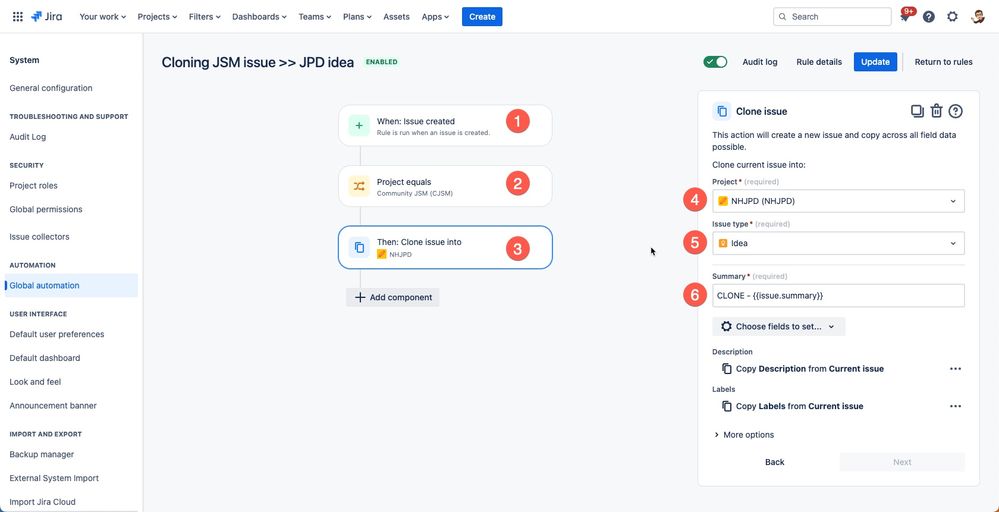Viewport: 999px width, 512px height.
Task: Open the Projects dropdown menu
Action: 157,17
